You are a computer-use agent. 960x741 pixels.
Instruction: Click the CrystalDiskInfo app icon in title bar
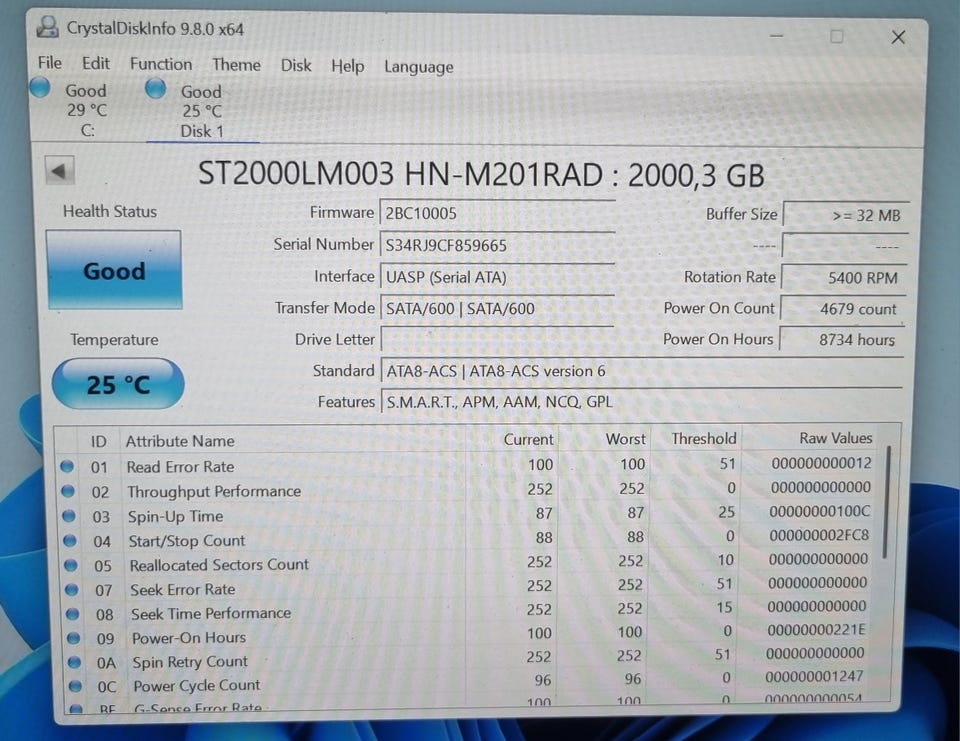(47, 27)
